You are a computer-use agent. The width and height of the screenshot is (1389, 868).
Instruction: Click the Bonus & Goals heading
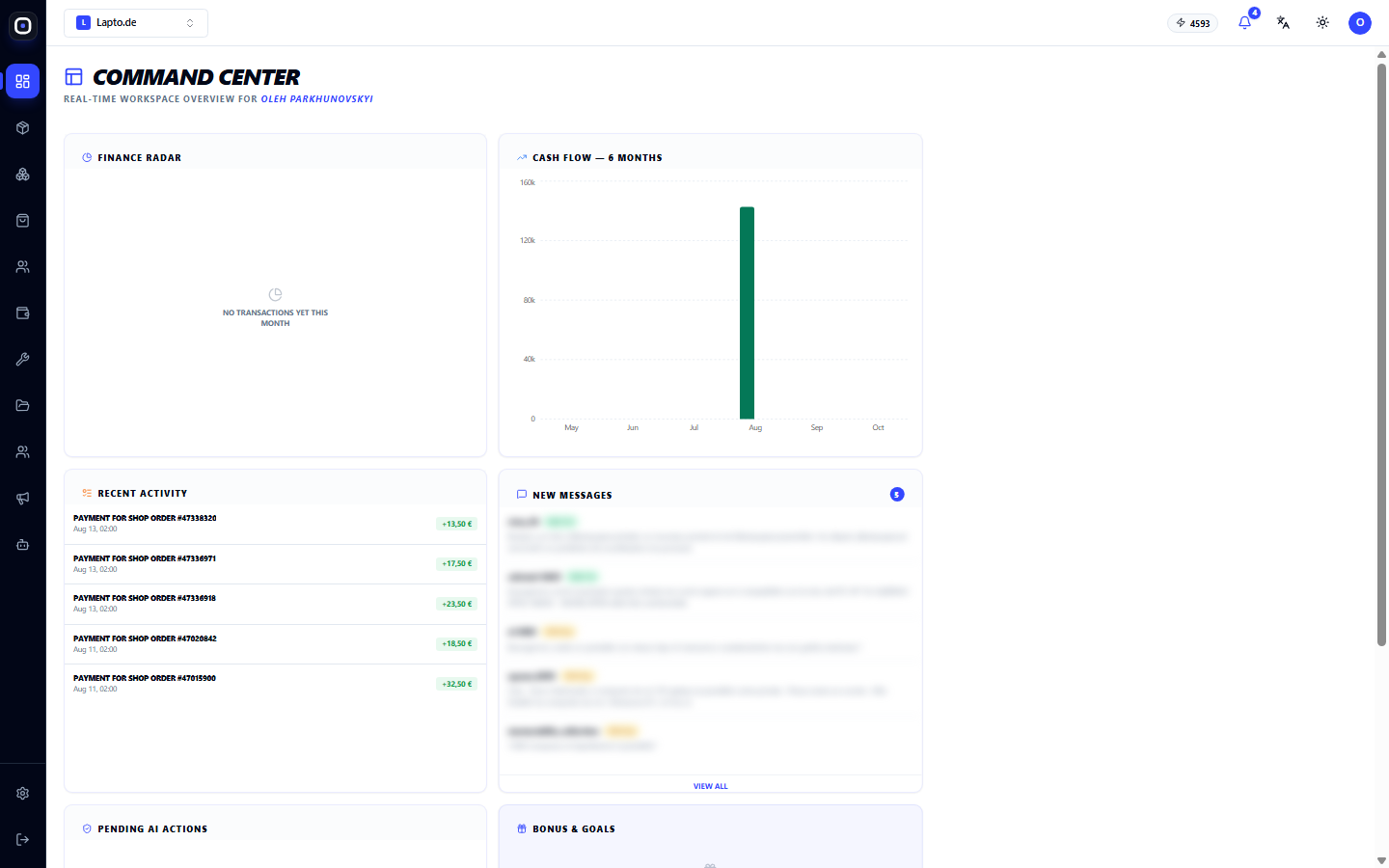(574, 828)
